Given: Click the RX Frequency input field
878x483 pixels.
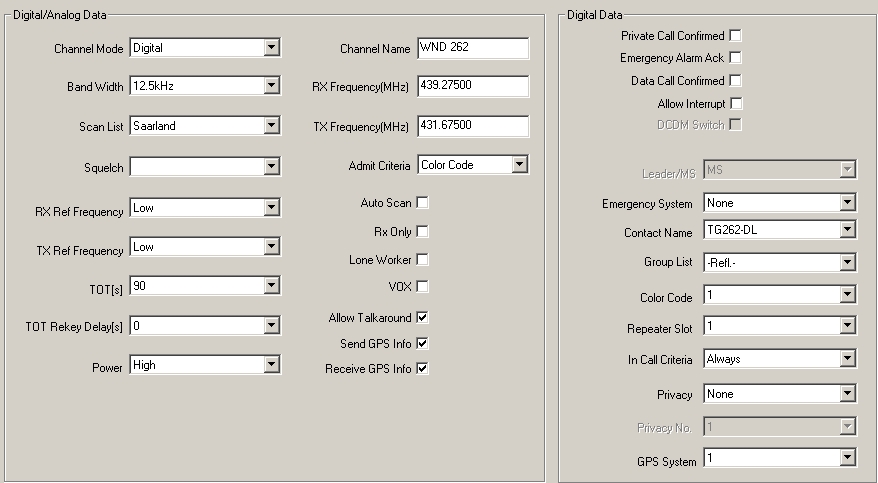Looking at the screenshot, I should [x=473, y=86].
